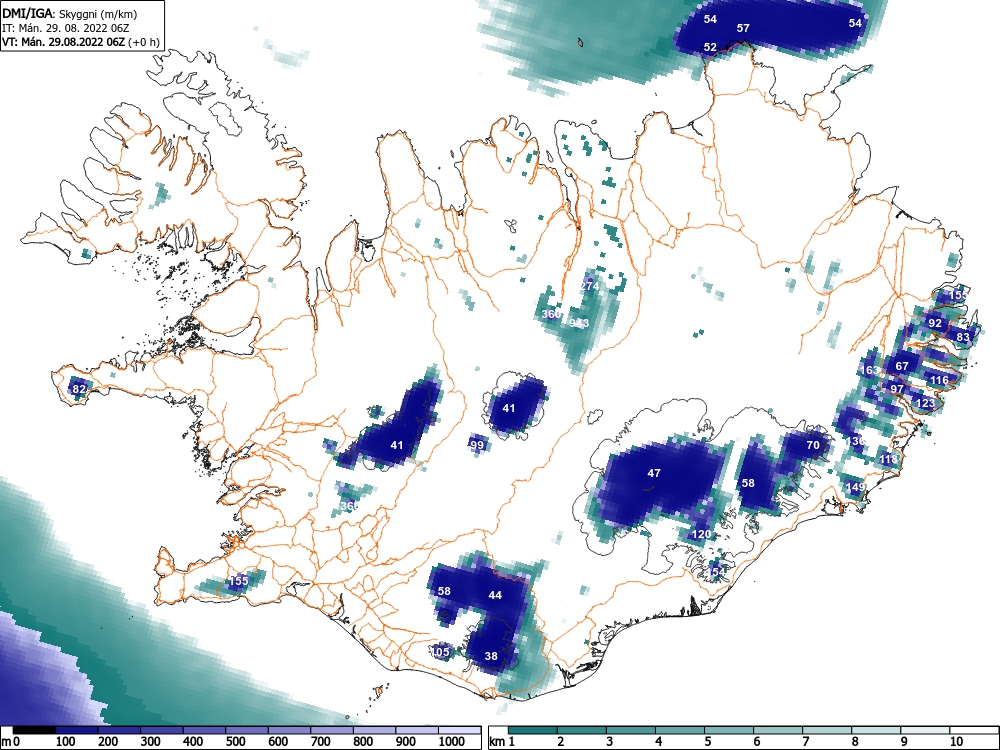Select the value 70 over eastern Vatnajökull
The image size is (1000, 750).
pyautogui.click(x=813, y=445)
